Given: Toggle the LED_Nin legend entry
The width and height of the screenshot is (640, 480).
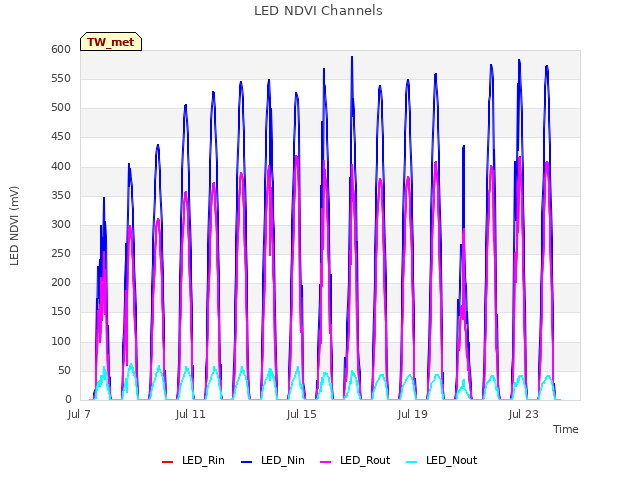Looking at the screenshot, I should coord(273,460).
